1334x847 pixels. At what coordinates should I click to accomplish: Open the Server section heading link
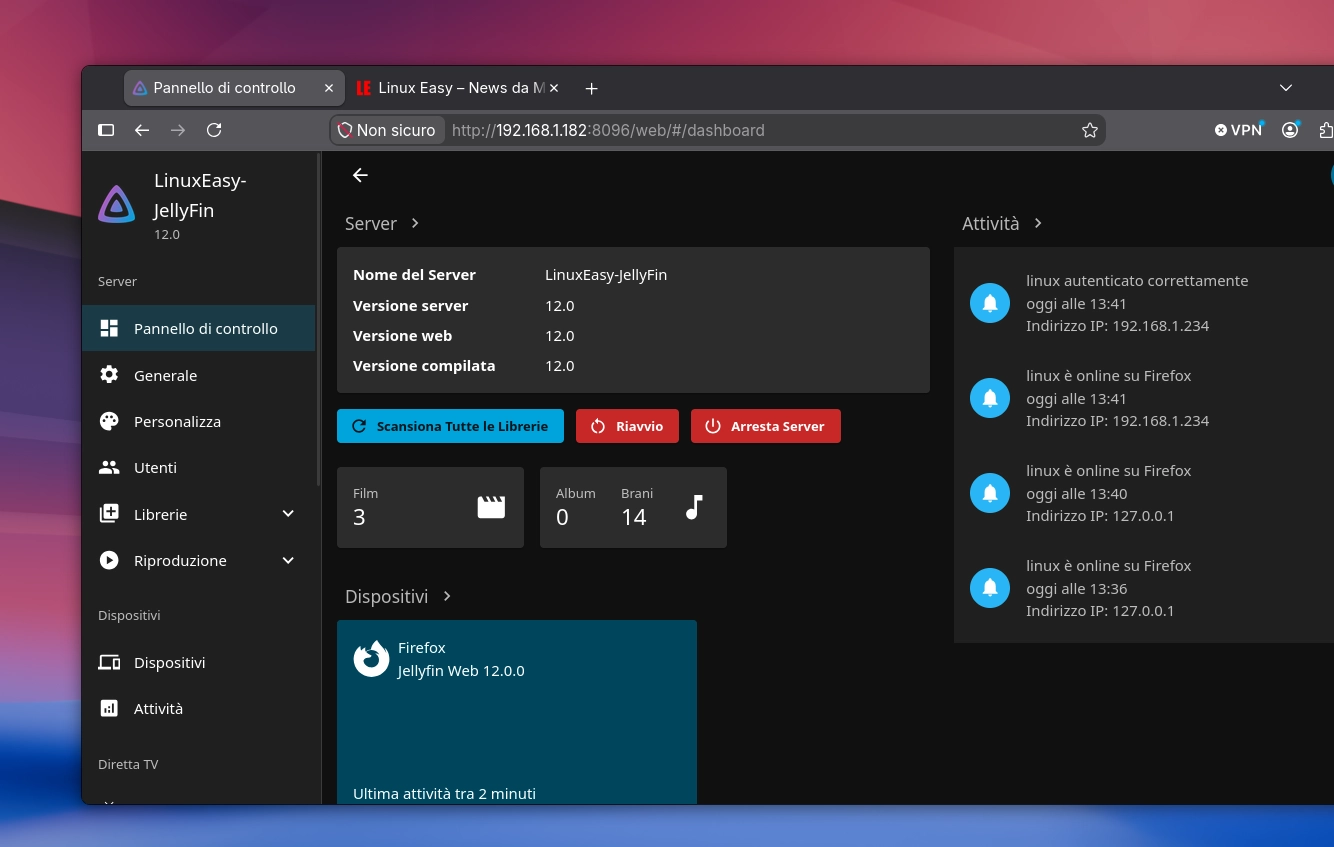pyautogui.click(x=382, y=223)
